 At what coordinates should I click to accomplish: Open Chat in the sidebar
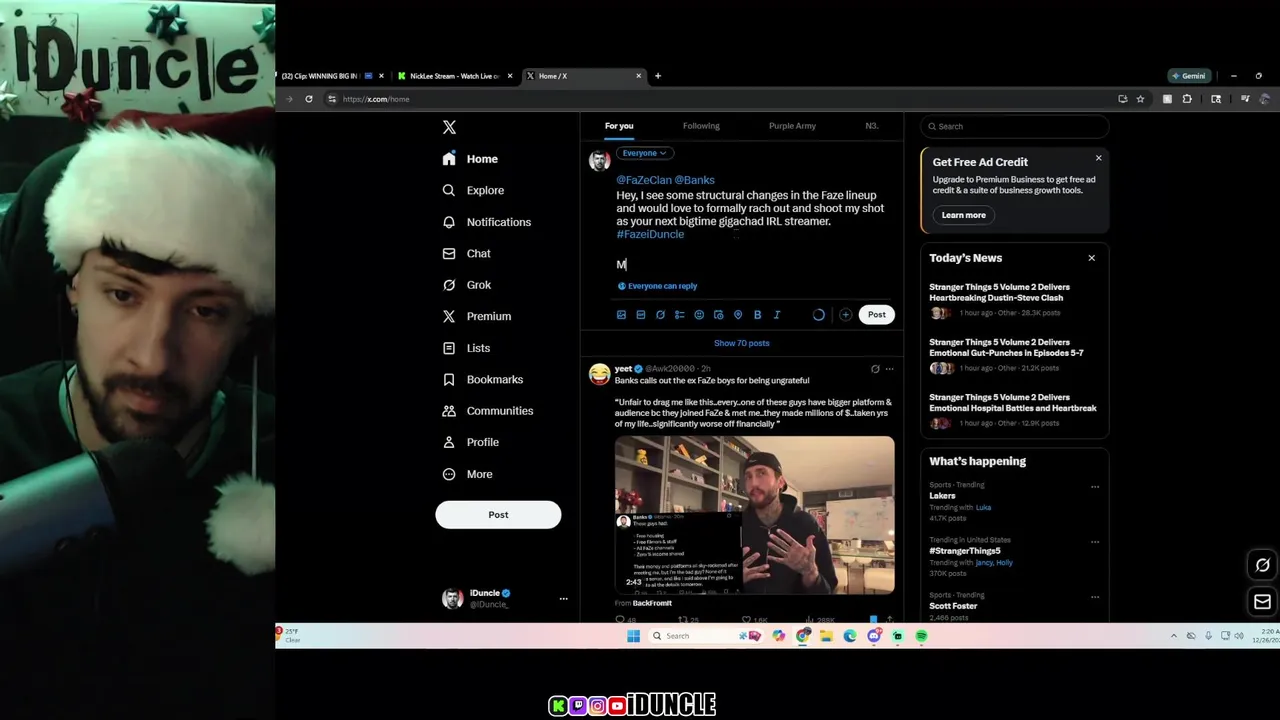coord(467,253)
